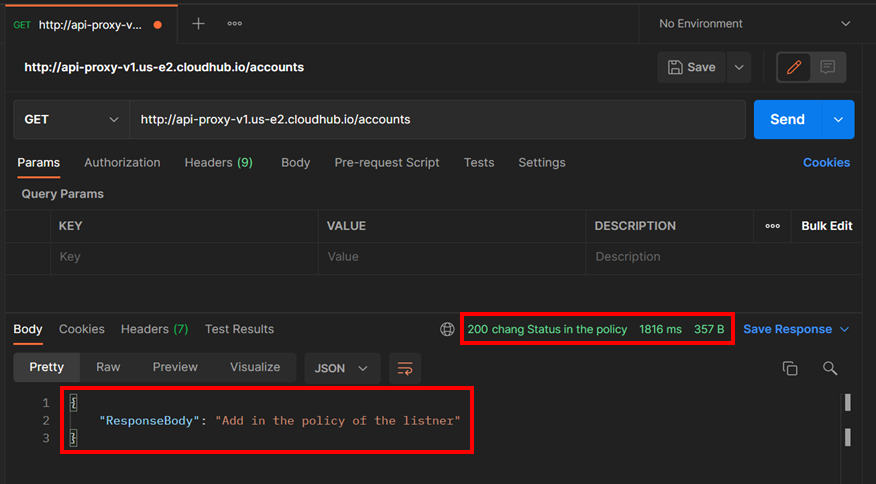Open the Cookies link
The height and width of the screenshot is (484, 876).
click(826, 162)
